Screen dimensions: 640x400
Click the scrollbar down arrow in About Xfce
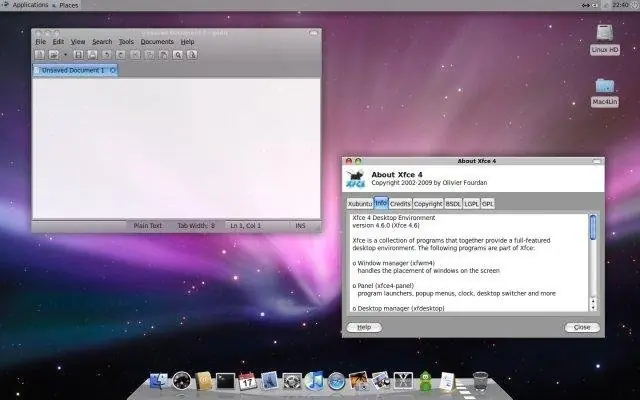click(593, 307)
